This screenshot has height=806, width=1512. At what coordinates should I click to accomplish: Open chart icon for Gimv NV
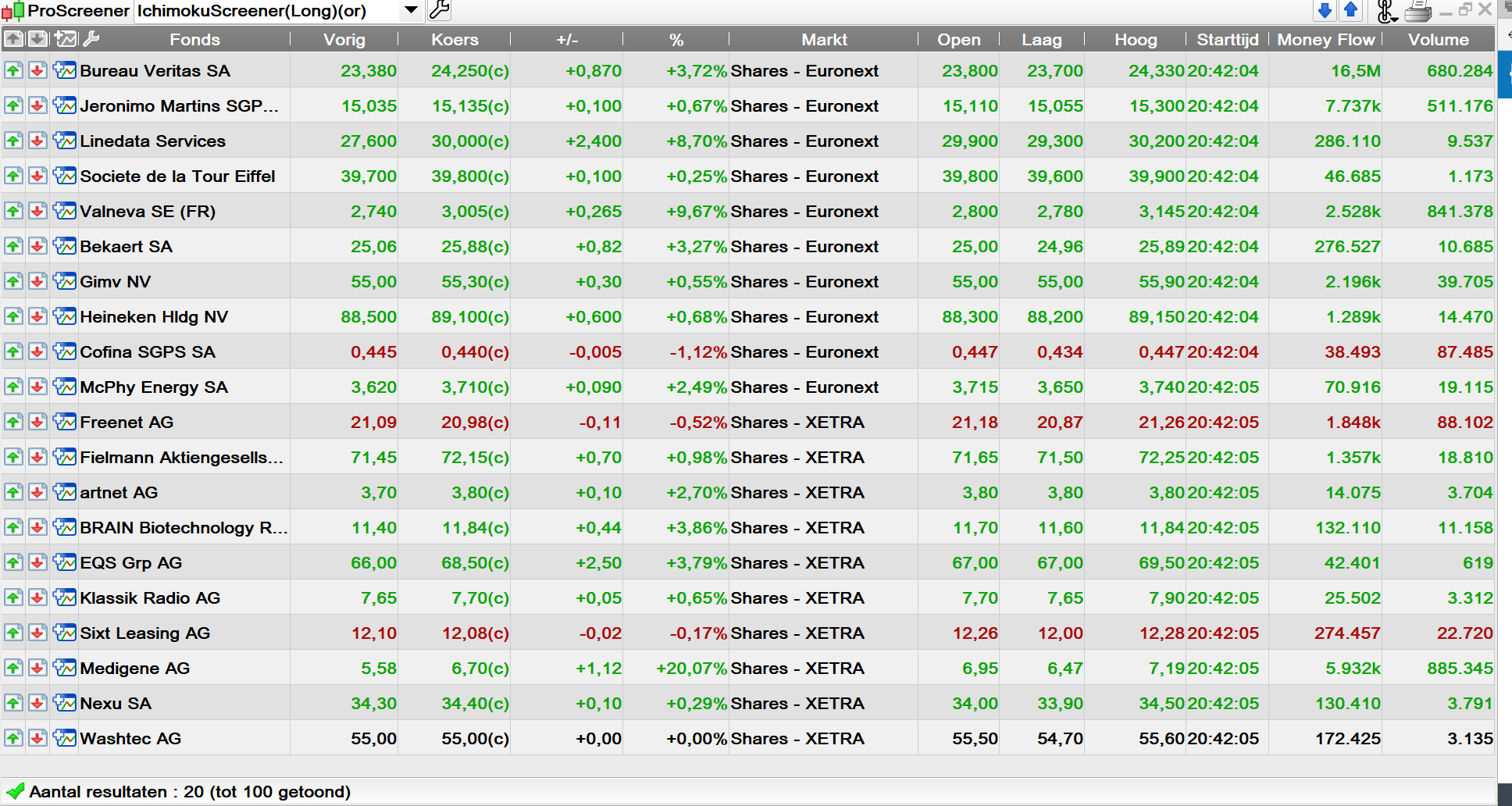65,281
